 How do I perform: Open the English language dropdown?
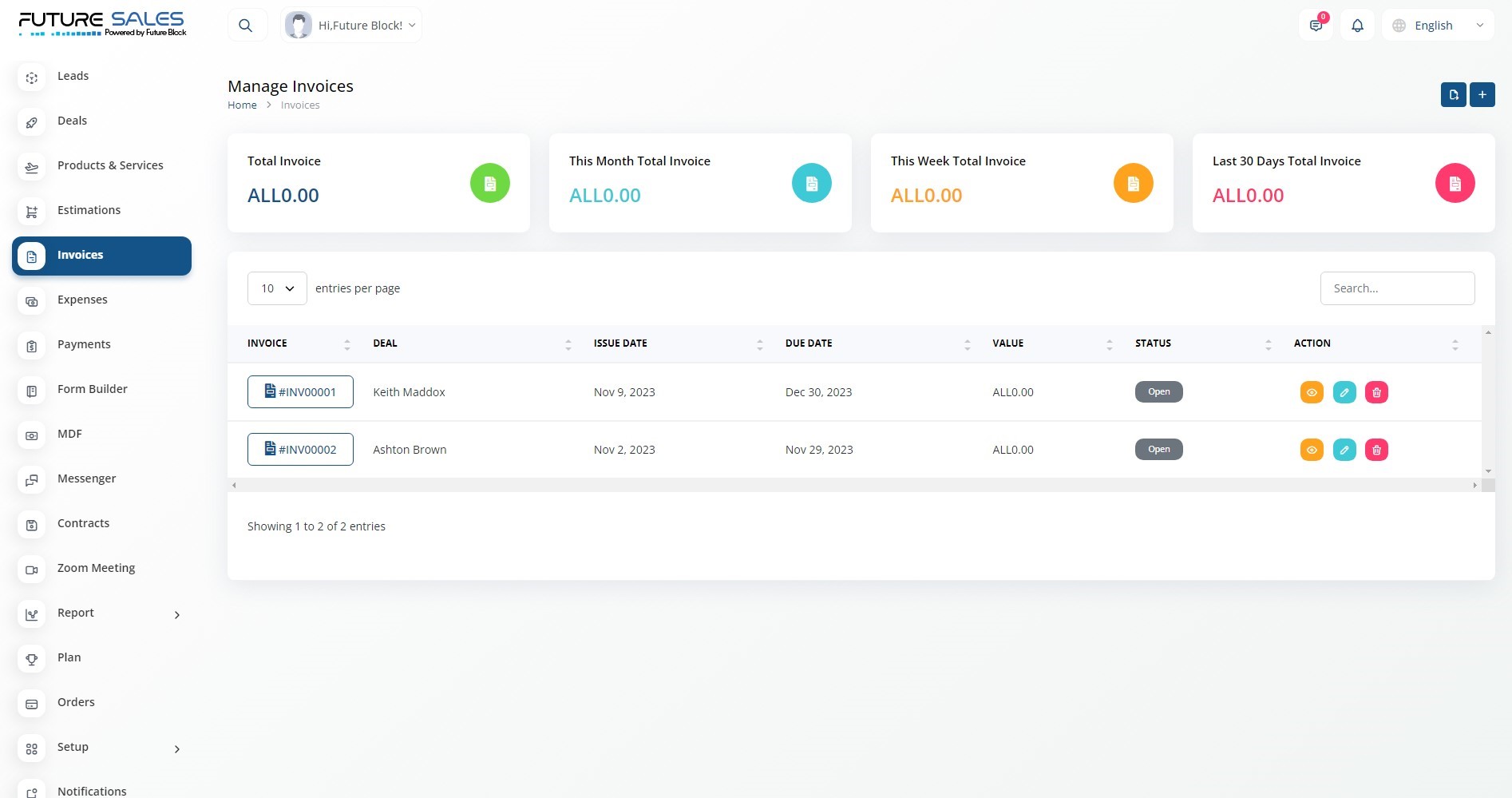[x=1438, y=26]
